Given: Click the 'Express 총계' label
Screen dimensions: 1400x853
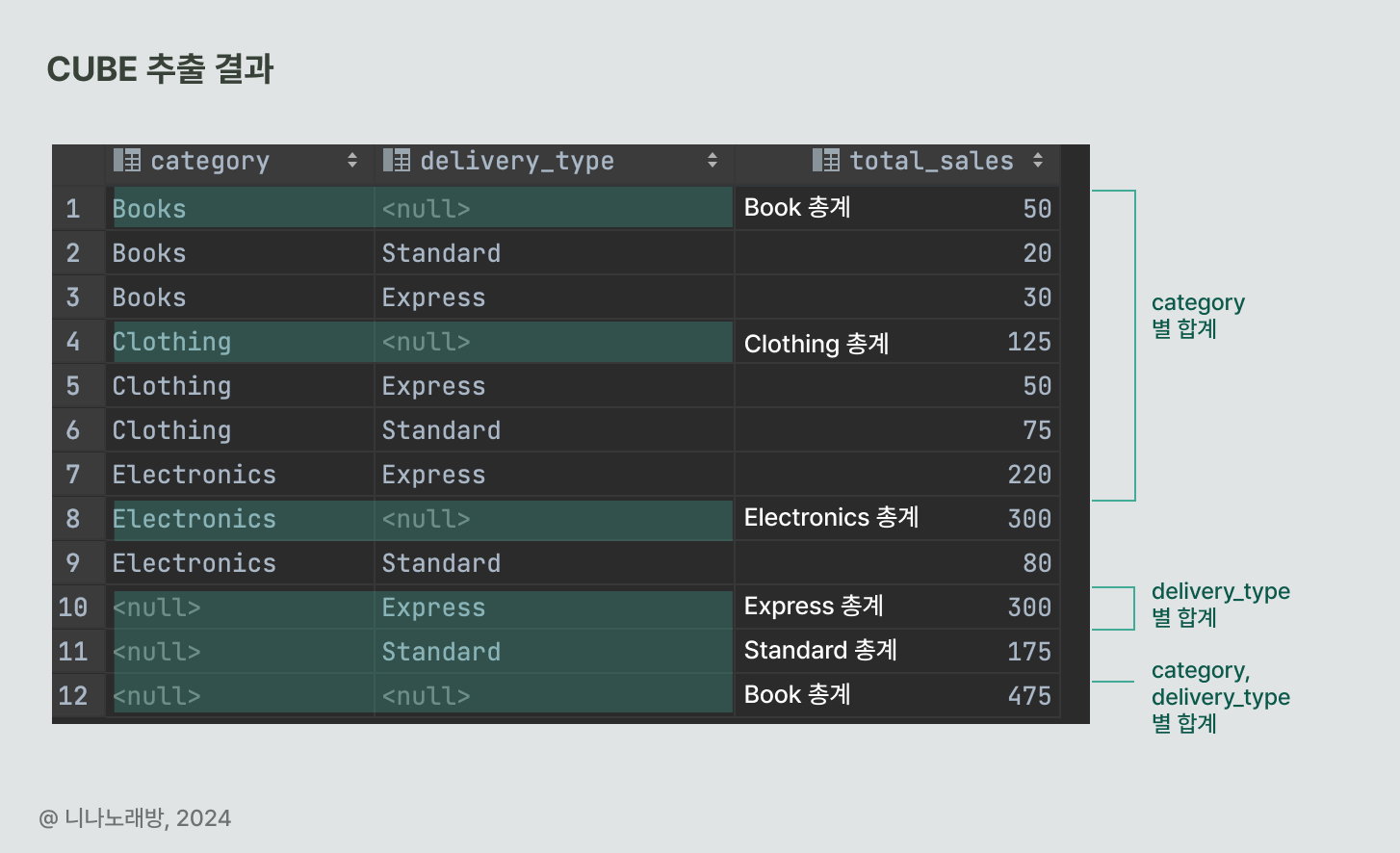Looking at the screenshot, I should click(x=814, y=607).
